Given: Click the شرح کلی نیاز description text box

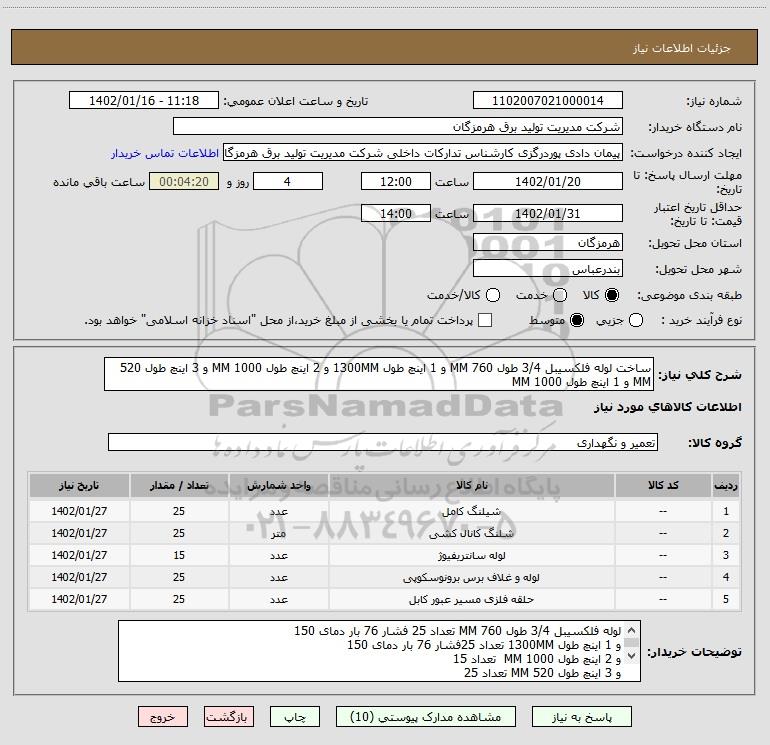Looking at the screenshot, I should (379, 374).
